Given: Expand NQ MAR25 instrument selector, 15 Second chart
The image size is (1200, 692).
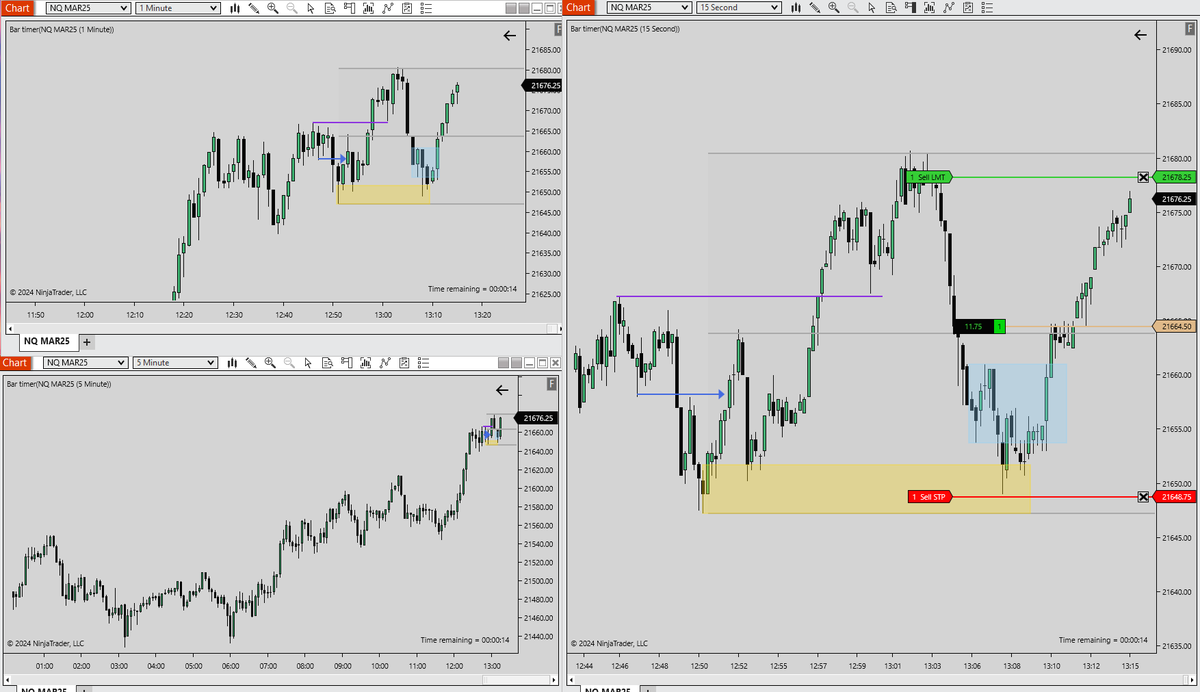Looking at the screenshot, I should [x=649, y=8].
